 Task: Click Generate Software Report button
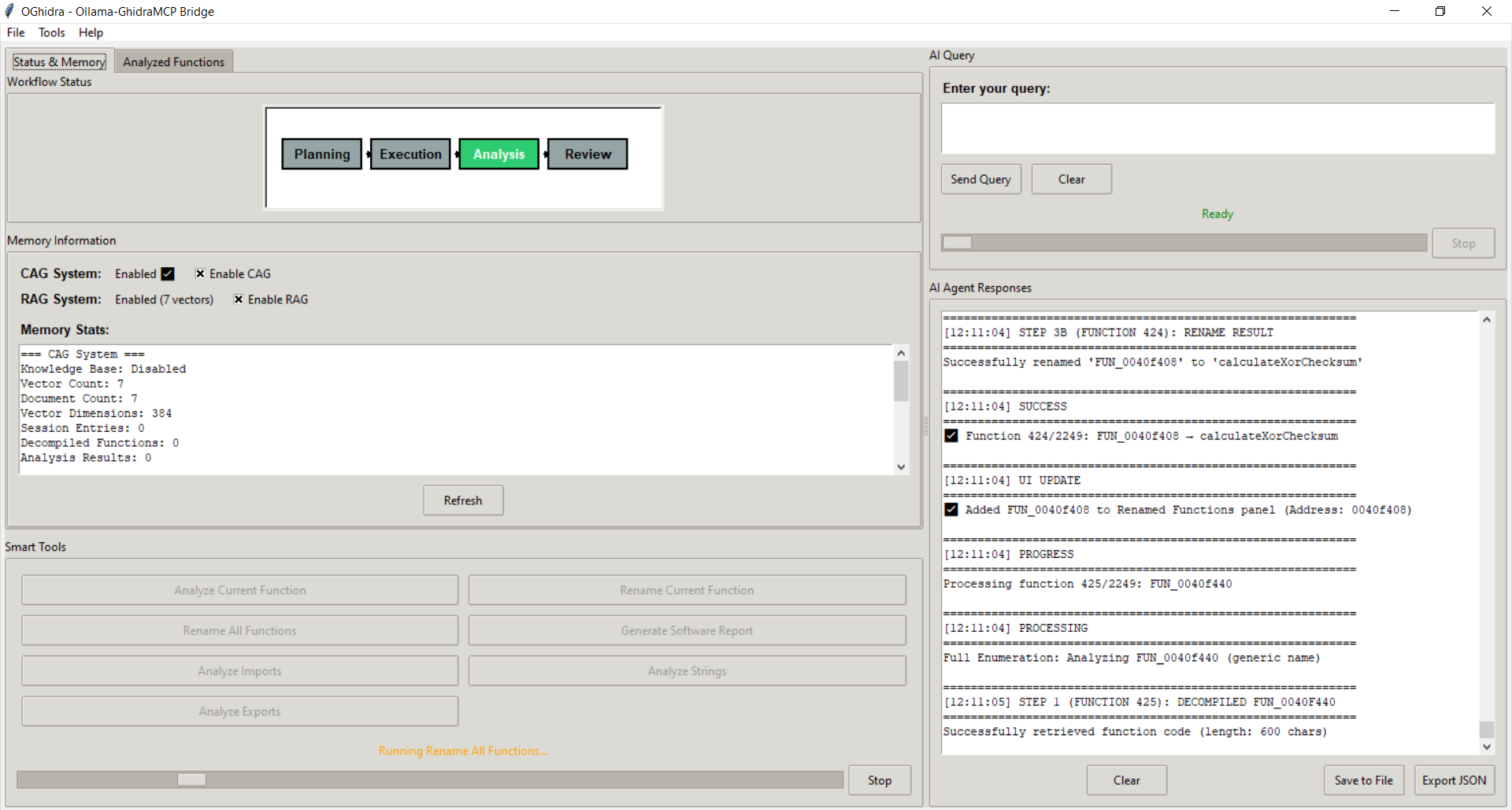pos(687,630)
